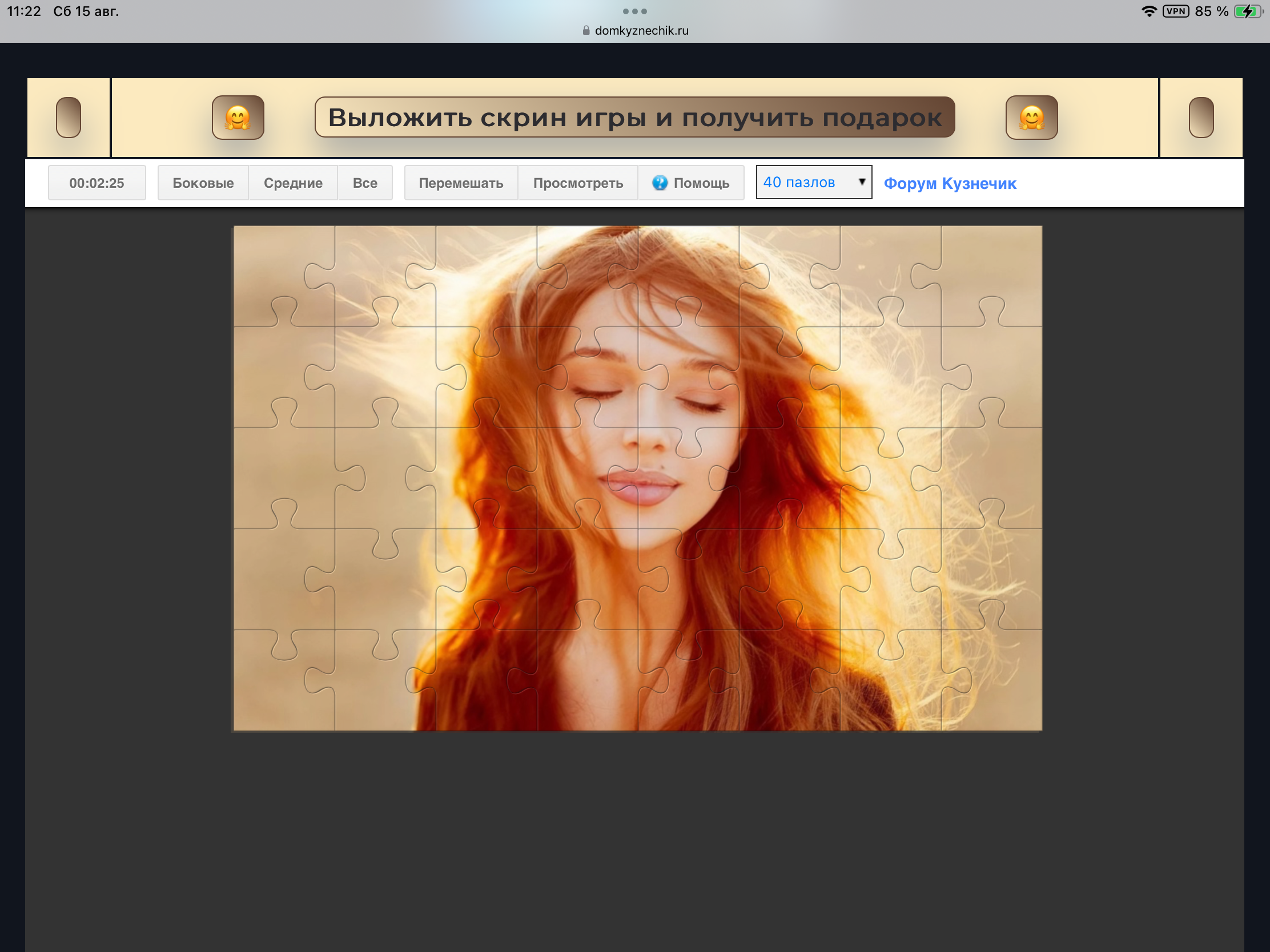The image size is (1270, 952).
Task: Click the right hugging-face emoji button
Action: [x=1031, y=118]
